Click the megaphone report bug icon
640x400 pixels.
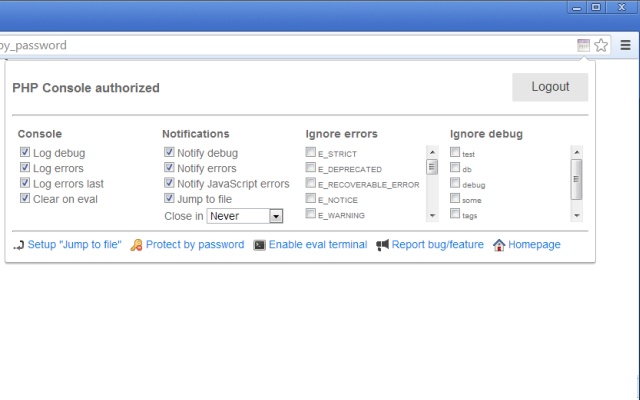[382, 245]
